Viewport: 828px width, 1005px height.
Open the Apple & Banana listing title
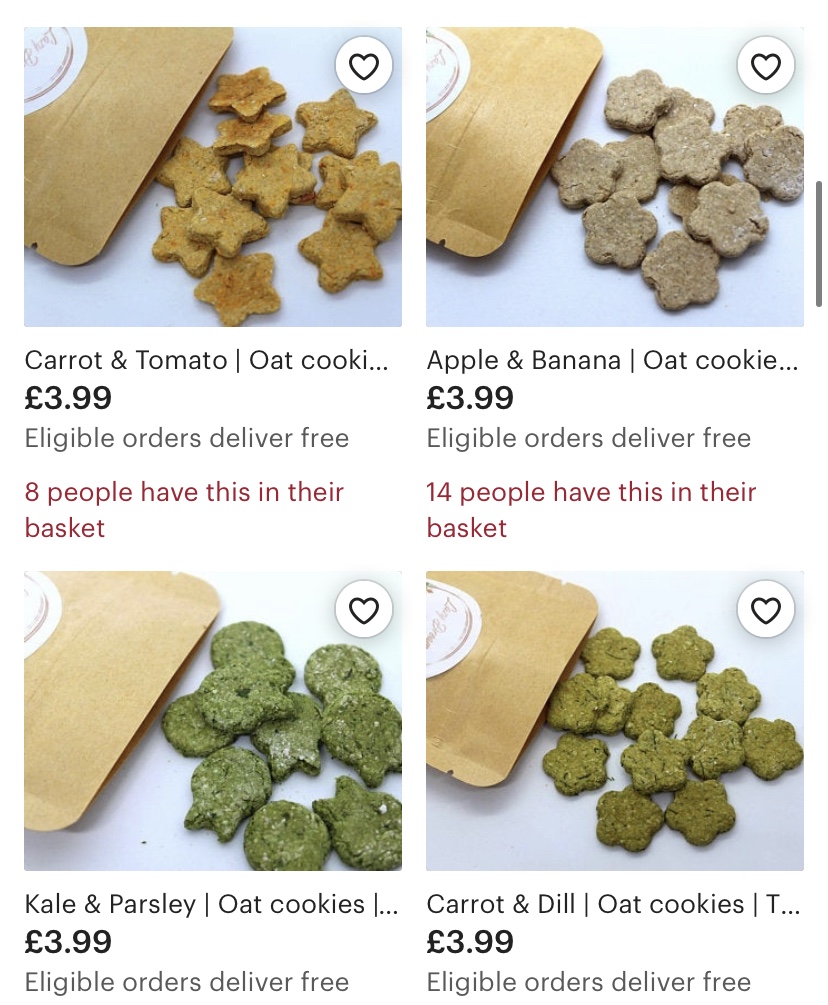click(x=613, y=361)
